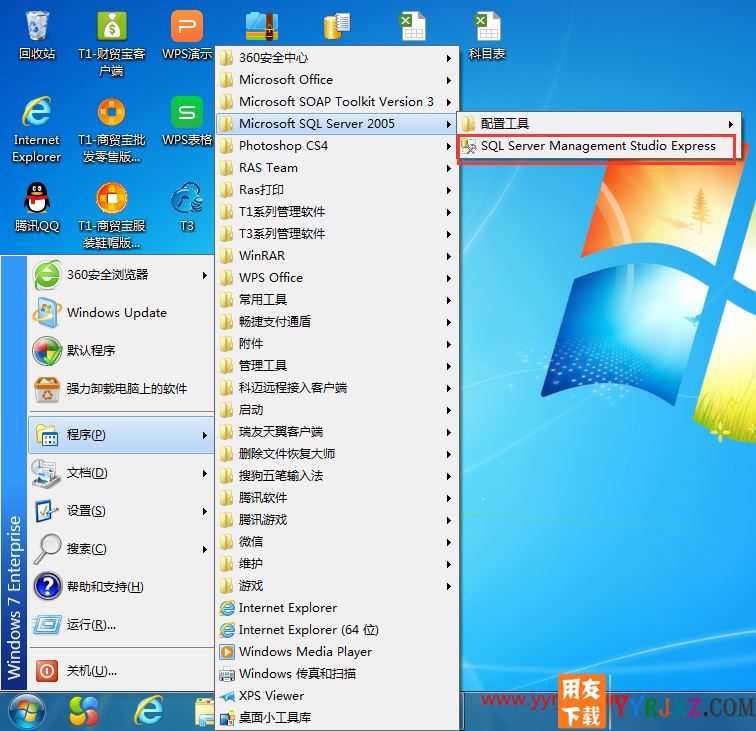Open RAS Team program folder

[337, 168]
